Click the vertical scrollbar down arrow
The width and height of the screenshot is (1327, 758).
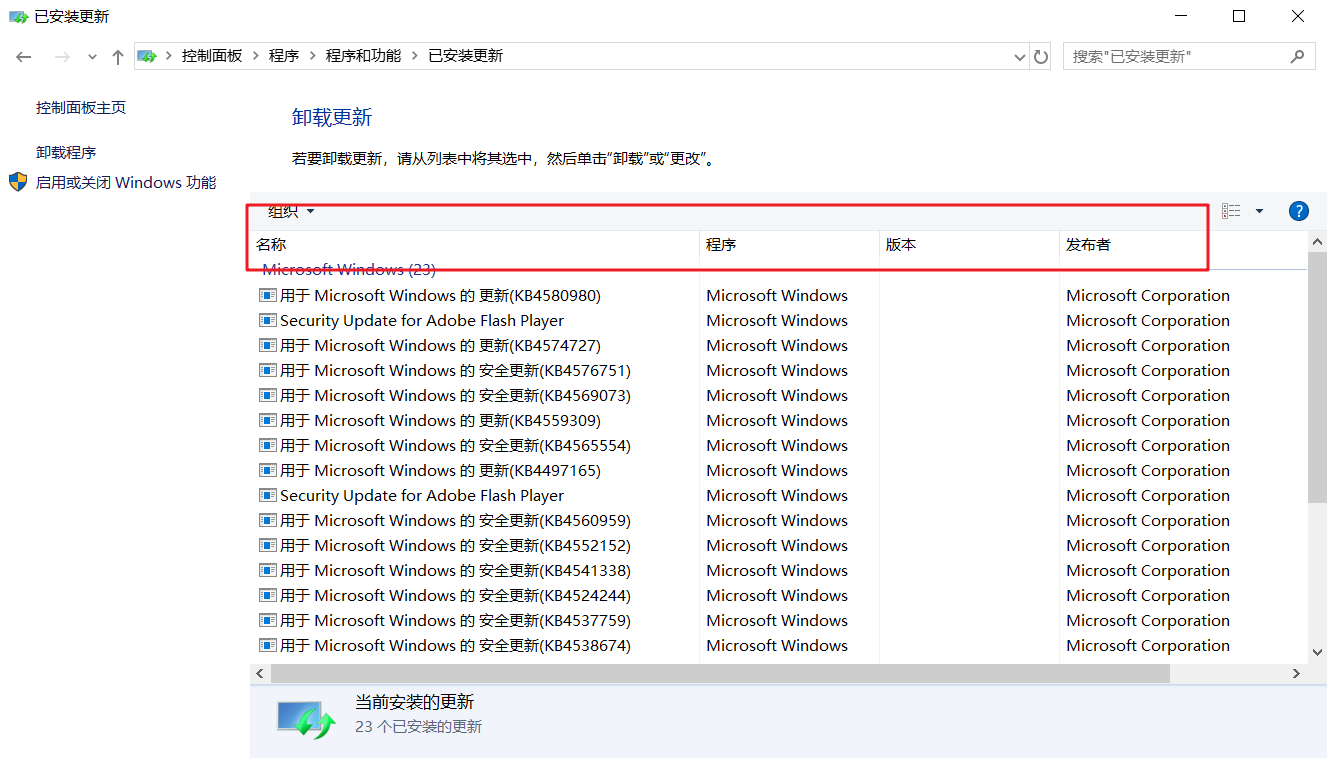[x=1318, y=652]
